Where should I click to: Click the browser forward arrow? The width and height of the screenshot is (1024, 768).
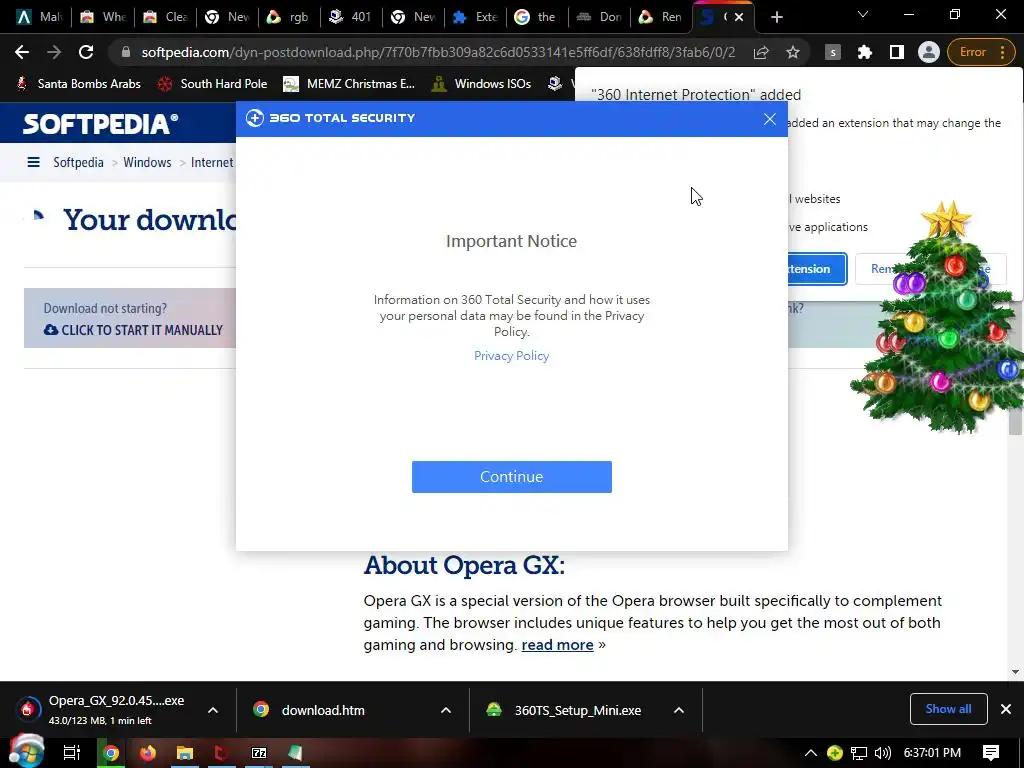(x=54, y=52)
